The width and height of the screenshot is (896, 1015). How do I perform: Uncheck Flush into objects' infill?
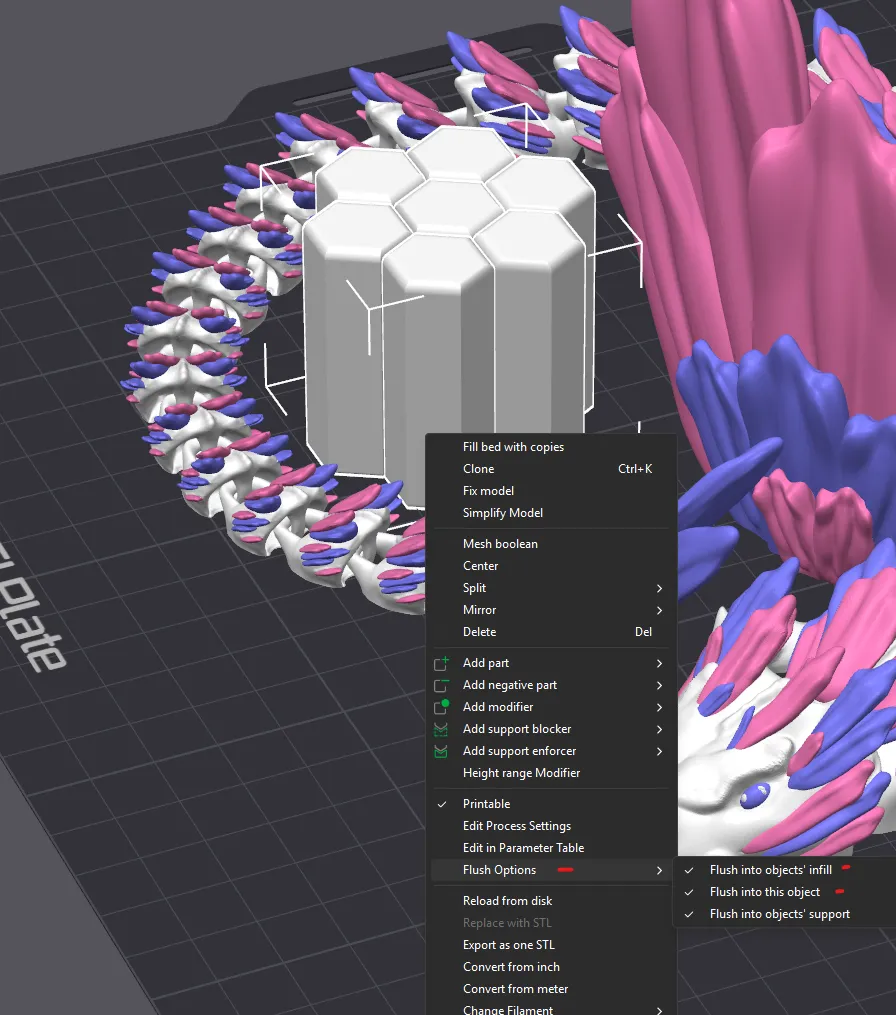[770, 870]
